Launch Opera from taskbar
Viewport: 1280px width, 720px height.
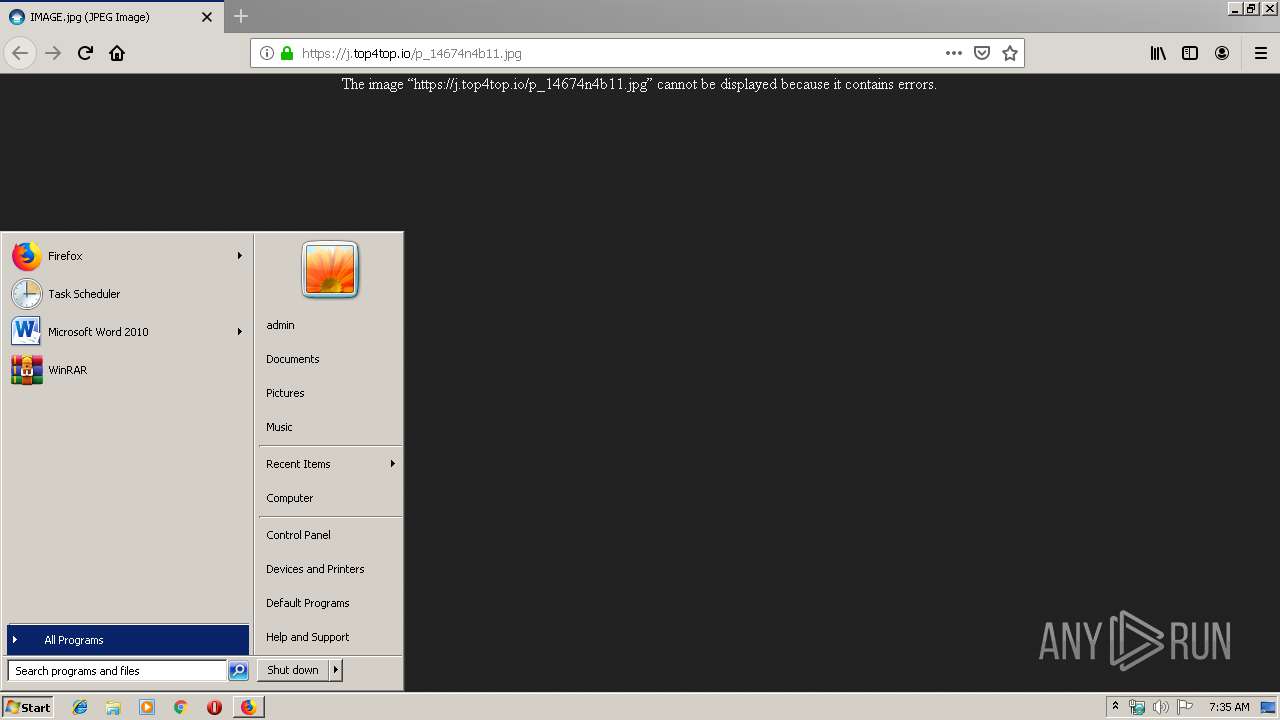point(214,707)
